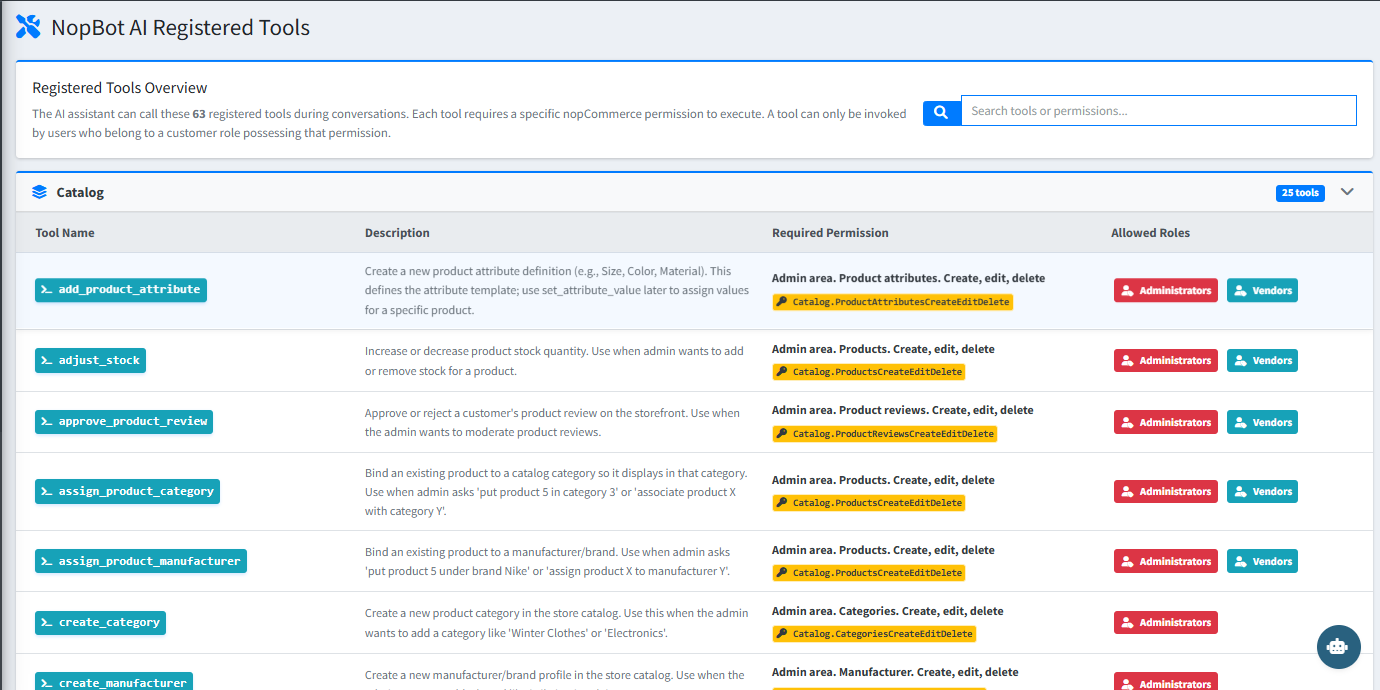1380x690 pixels.
Task: Click the Allowed Roles column header
Action: [1150, 233]
